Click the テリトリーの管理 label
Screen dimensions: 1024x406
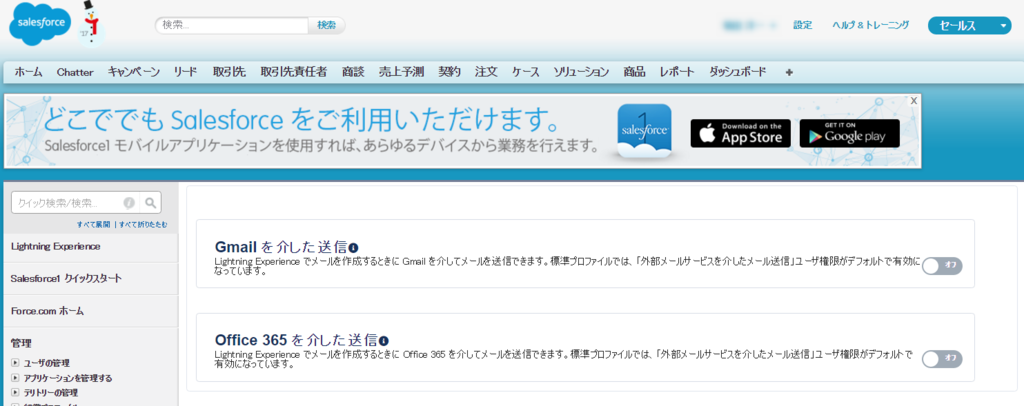coord(51,393)
